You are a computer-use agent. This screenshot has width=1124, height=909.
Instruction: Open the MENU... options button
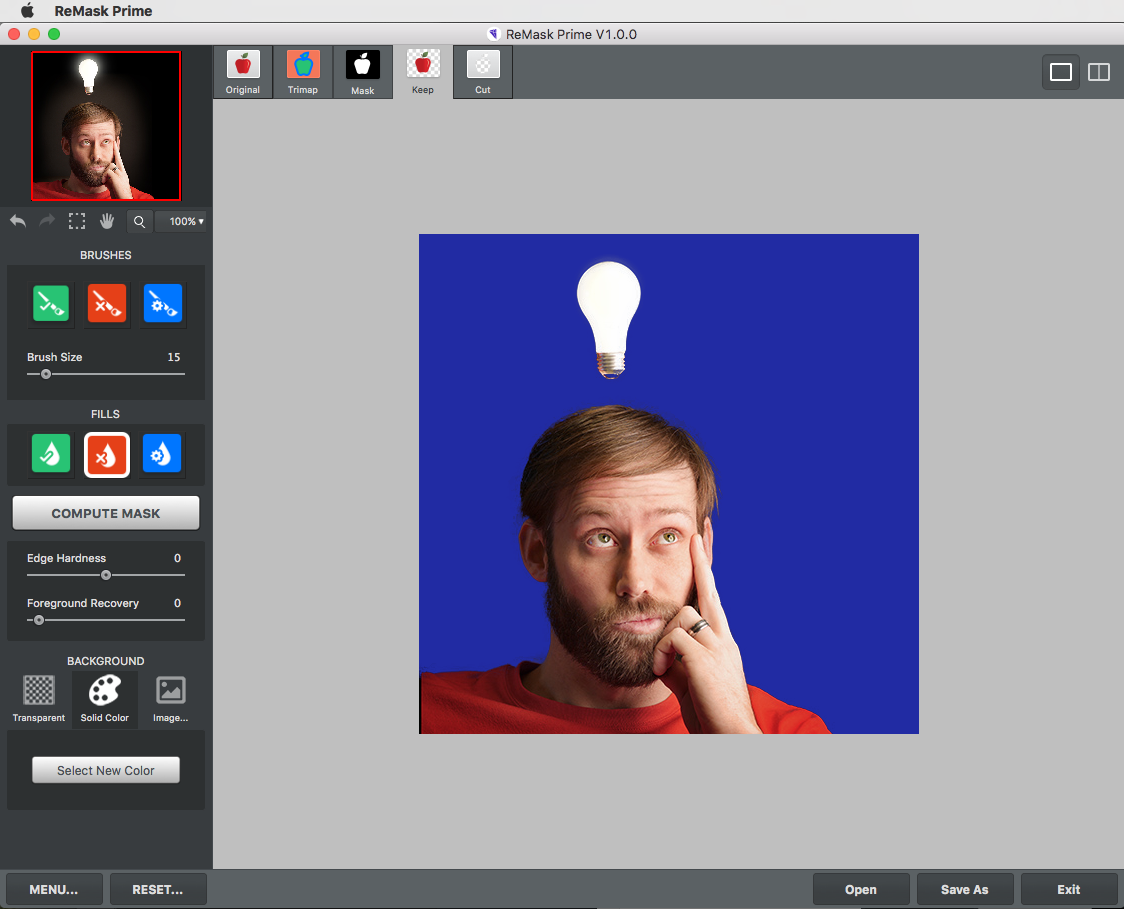[54, 889]
